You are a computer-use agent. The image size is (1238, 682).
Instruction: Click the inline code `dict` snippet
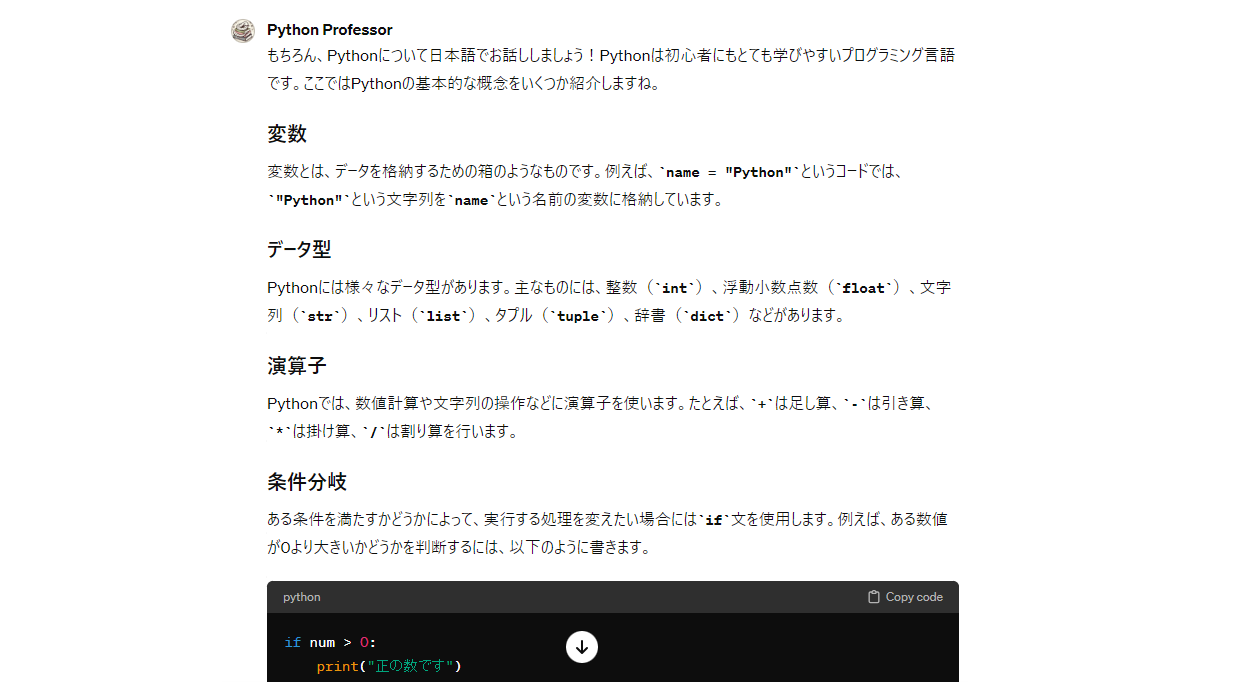tap(710, 315)
